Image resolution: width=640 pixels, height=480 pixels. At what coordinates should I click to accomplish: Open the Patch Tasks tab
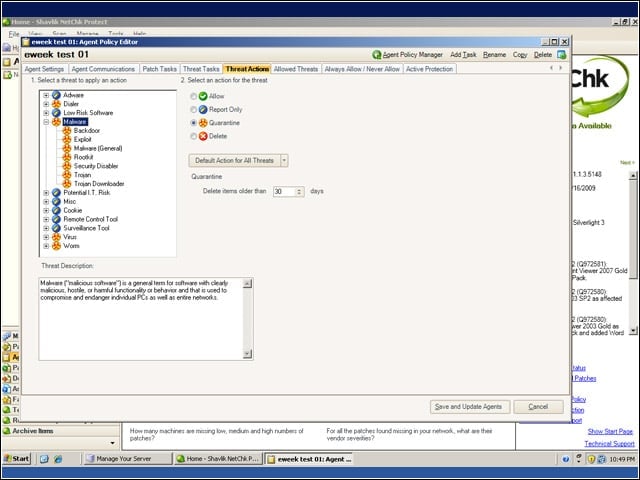160,69
